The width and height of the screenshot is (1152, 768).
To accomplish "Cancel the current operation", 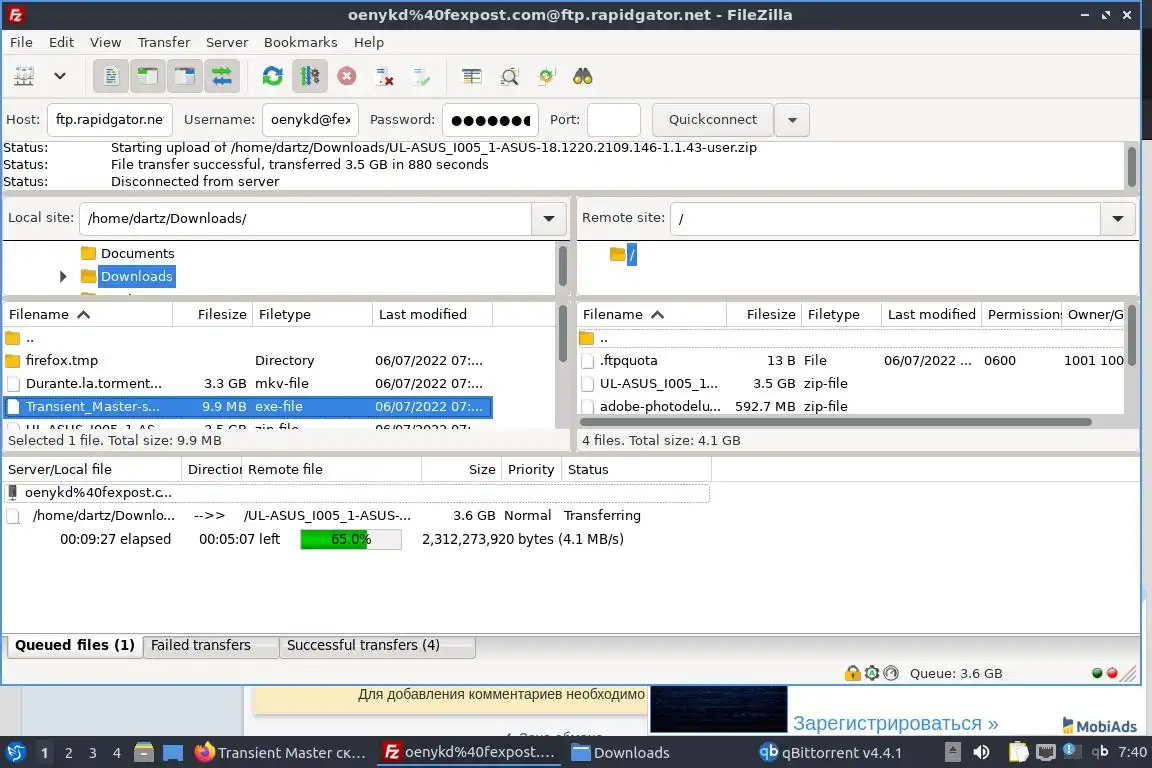I will tap(347, 76).
